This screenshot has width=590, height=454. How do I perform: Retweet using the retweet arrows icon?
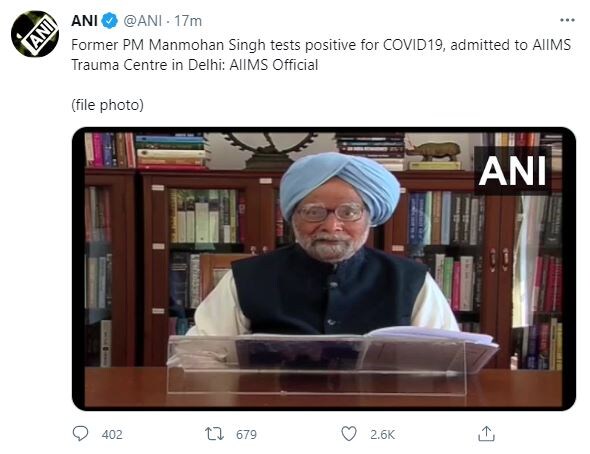click(214, 434)
